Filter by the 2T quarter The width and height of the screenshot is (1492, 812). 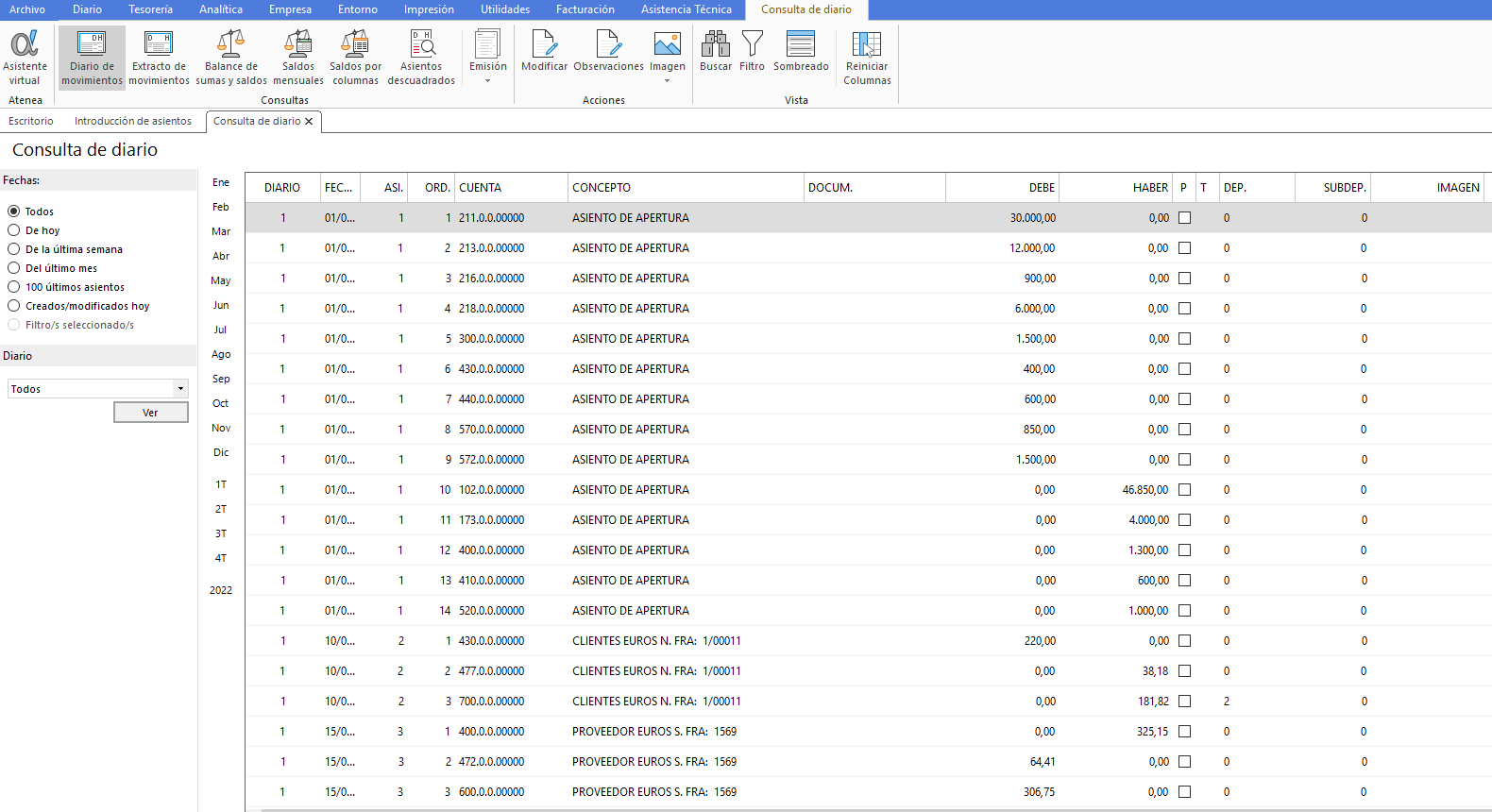221,509
